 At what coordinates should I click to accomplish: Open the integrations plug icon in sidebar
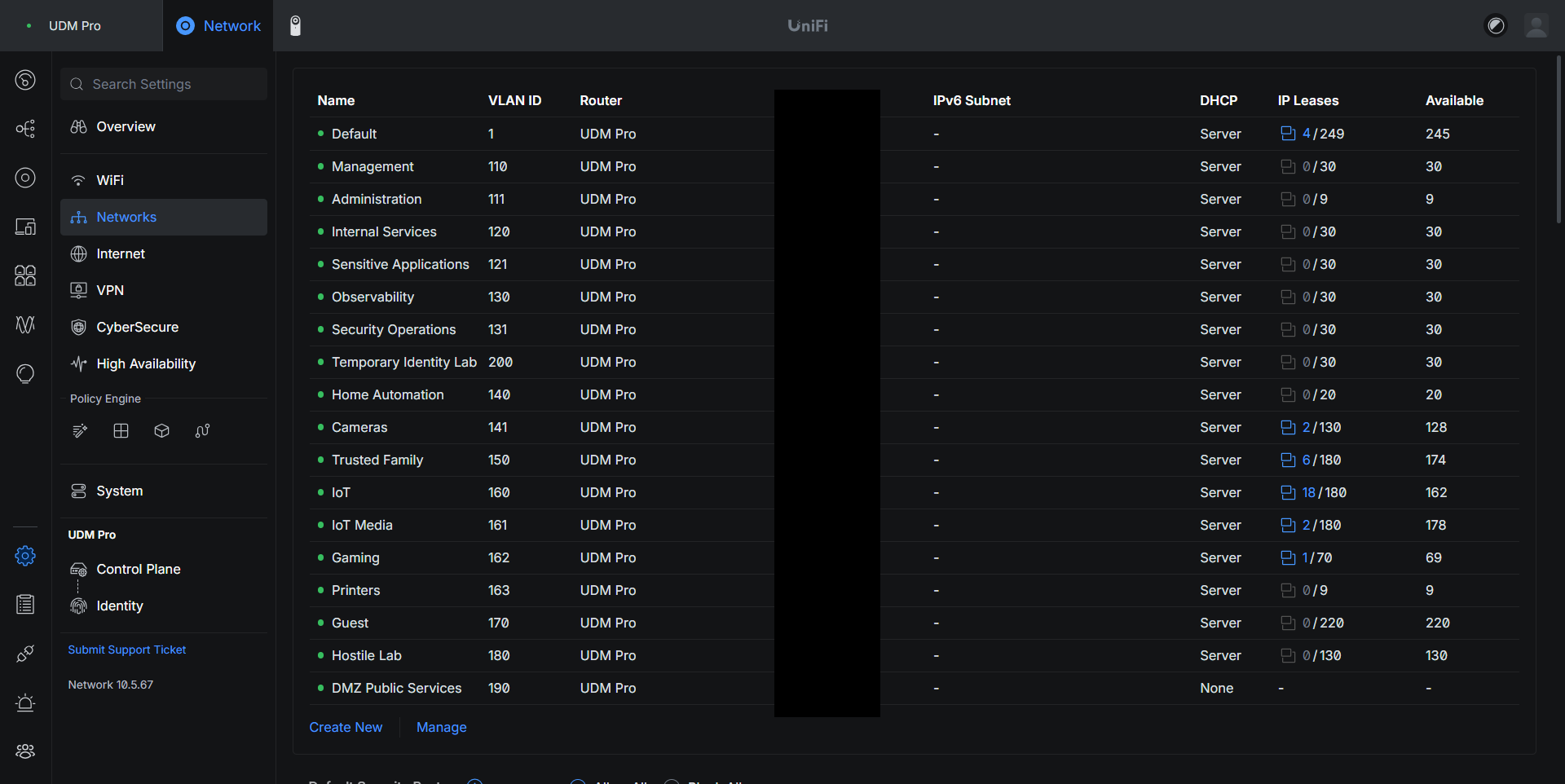click(25, 654)
